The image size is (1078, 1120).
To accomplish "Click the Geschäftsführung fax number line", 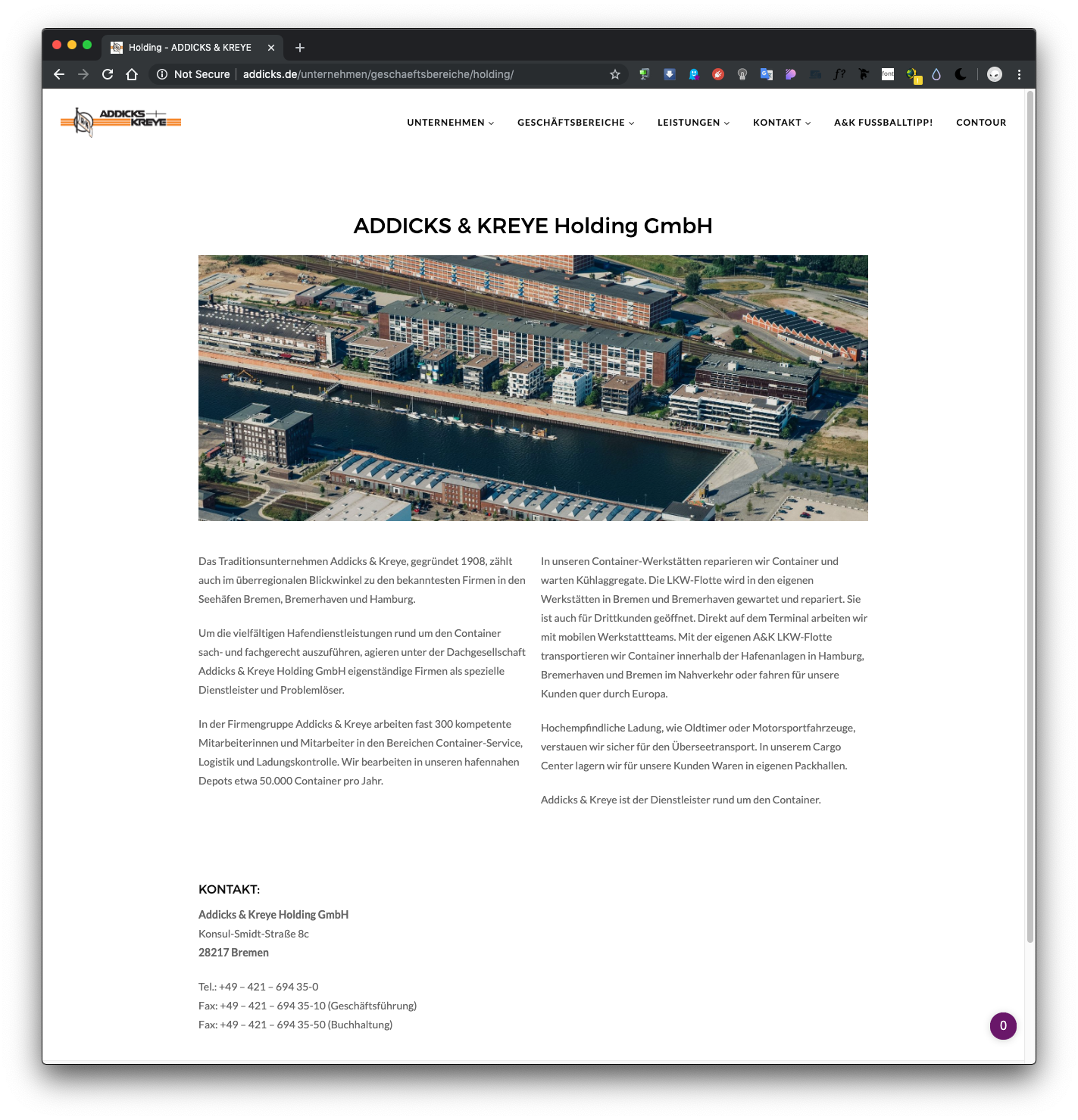I will pyautogui.click(x=308, y=1006).
